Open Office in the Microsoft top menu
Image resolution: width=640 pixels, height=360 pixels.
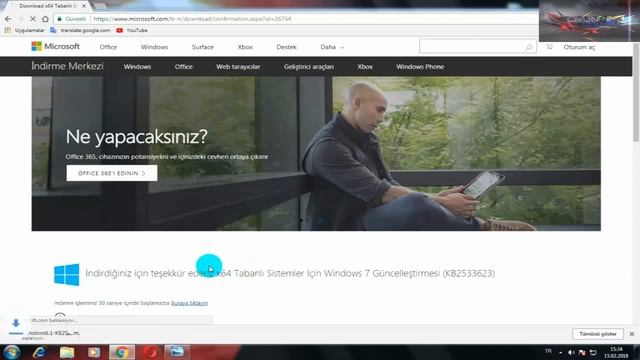point(108,47)
